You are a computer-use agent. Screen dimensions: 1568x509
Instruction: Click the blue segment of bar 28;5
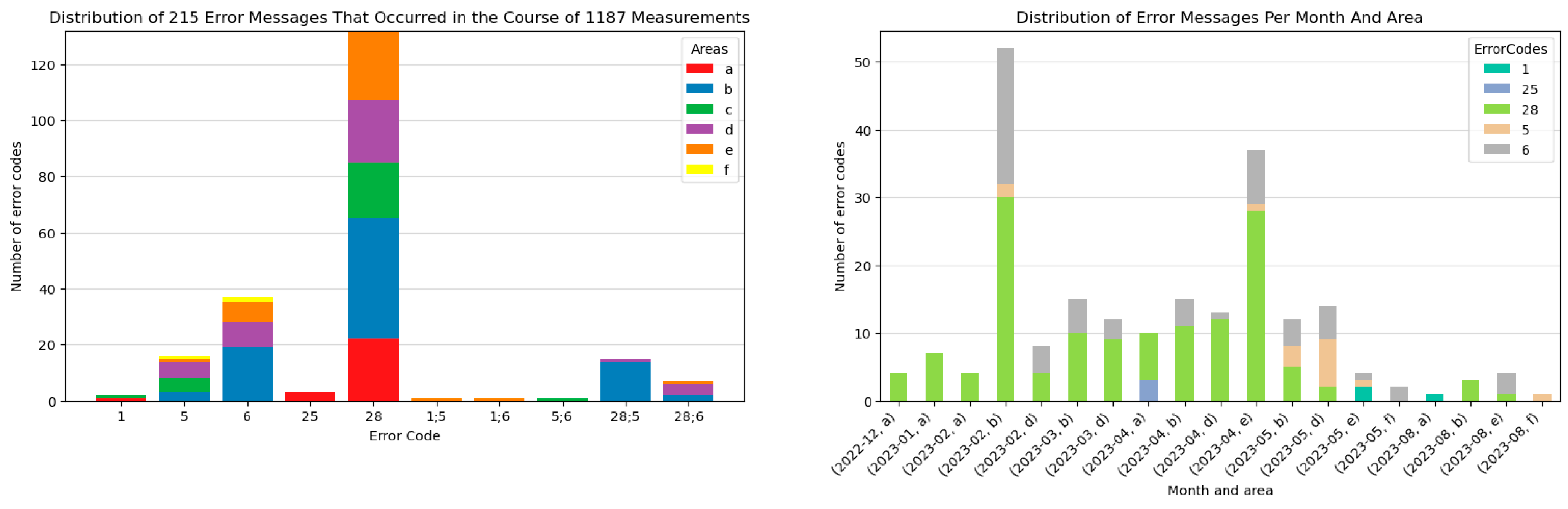point(625,381)
